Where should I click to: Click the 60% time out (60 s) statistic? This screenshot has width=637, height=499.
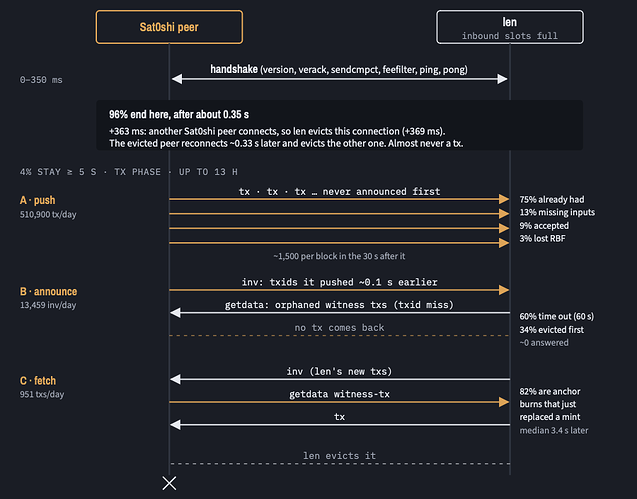pyautogui.click(x=557, y=316)
